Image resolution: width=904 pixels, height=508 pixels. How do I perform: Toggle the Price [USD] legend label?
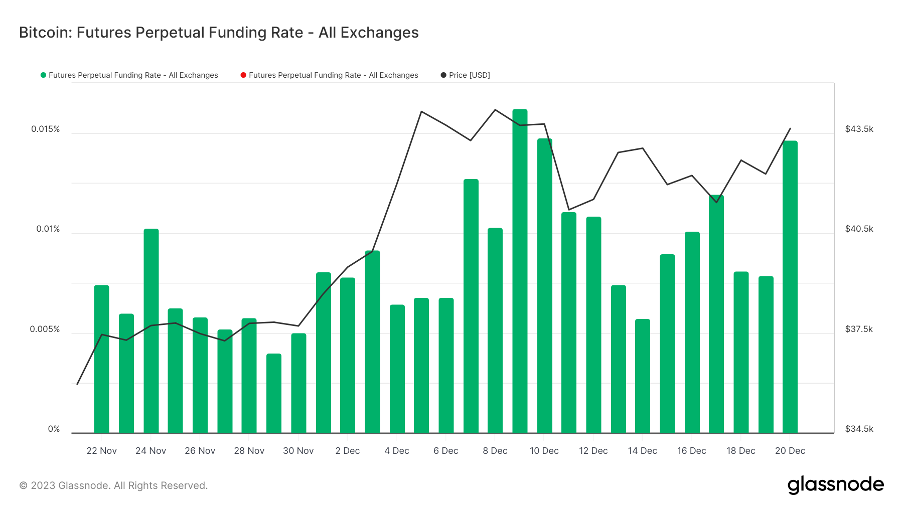(470, 75)
